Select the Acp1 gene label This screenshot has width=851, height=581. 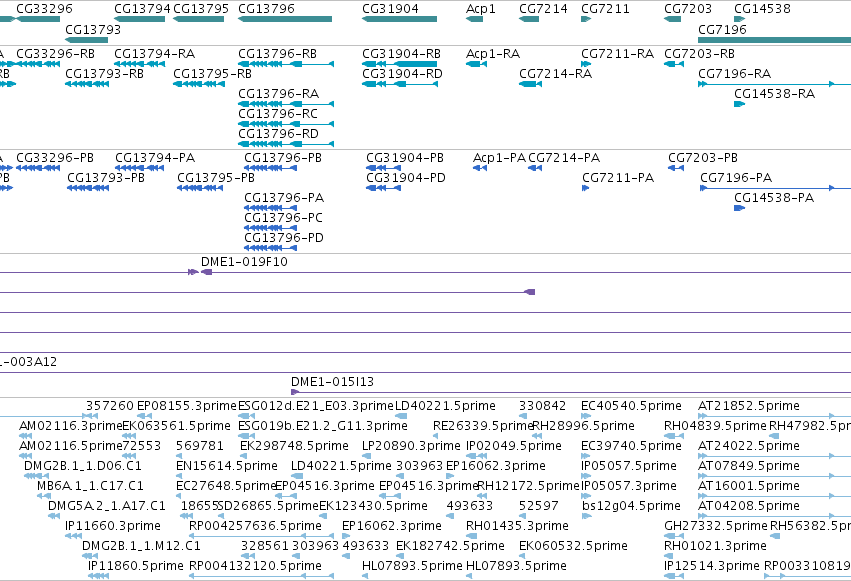coord(481,9)
